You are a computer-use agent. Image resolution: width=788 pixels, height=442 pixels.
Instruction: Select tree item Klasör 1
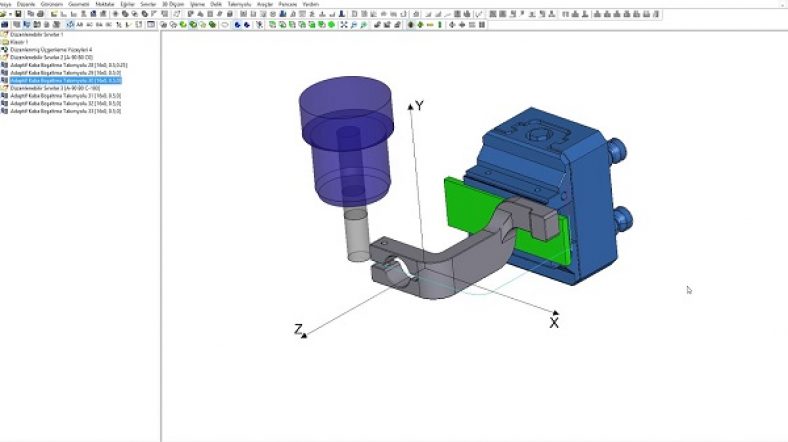coord(19,42)
